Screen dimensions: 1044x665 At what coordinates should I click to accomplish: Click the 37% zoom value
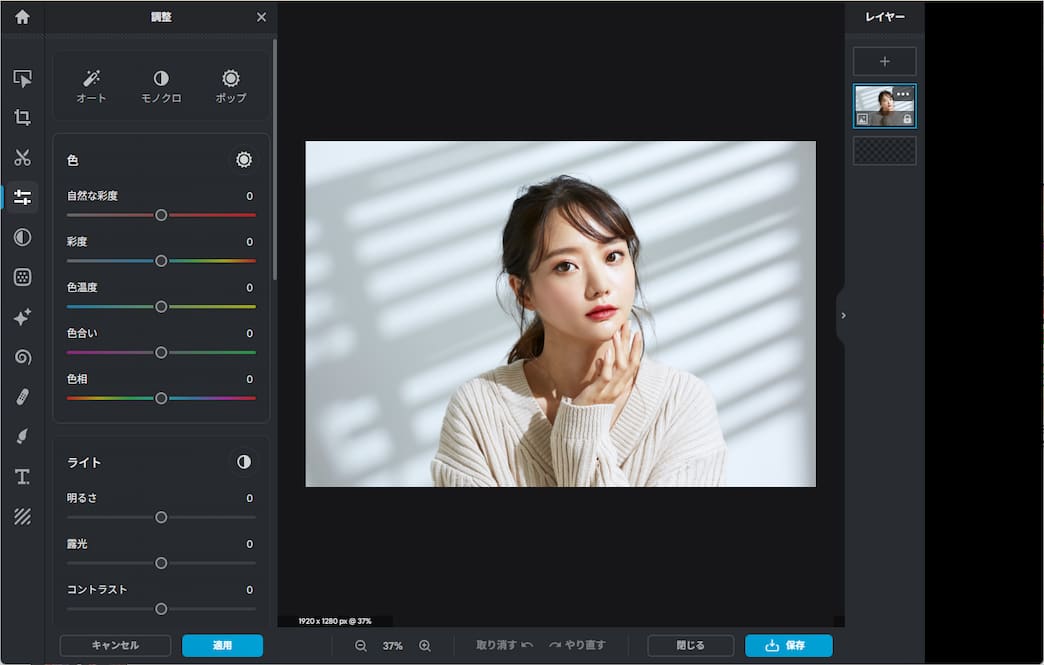(393, 646)
